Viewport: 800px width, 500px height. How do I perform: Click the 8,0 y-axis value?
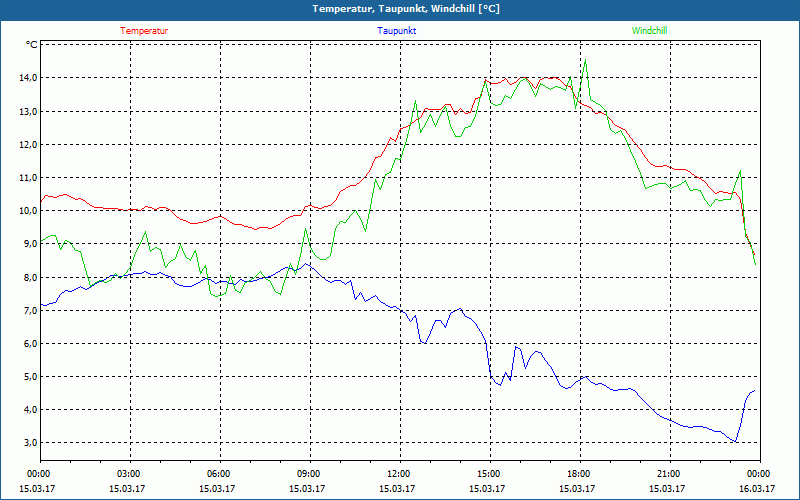pos(31,278)
